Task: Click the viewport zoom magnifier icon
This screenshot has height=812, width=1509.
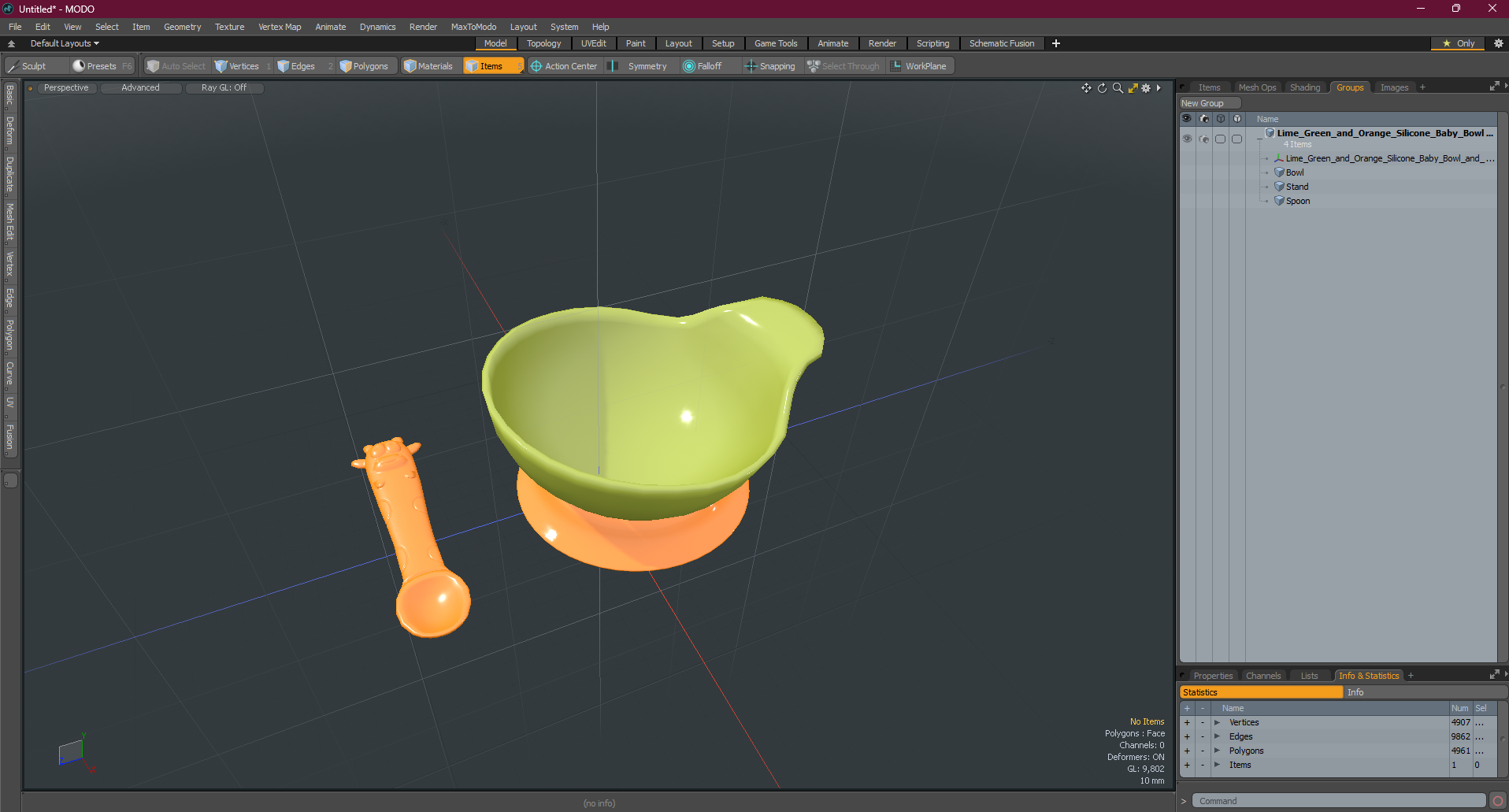Action: 1118,88
